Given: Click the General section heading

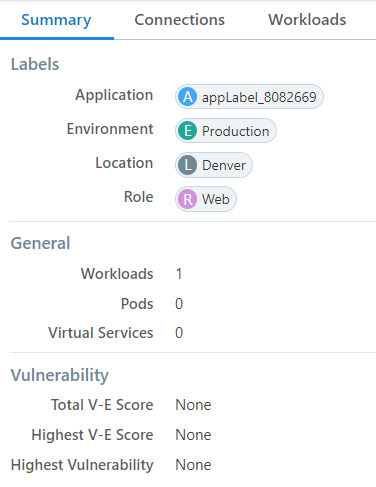Looking at the screenshot, I should [x=40, y=243].
